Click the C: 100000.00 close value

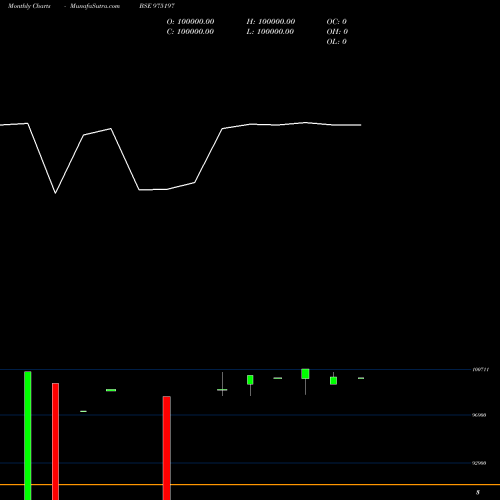[x=190, y=32]
